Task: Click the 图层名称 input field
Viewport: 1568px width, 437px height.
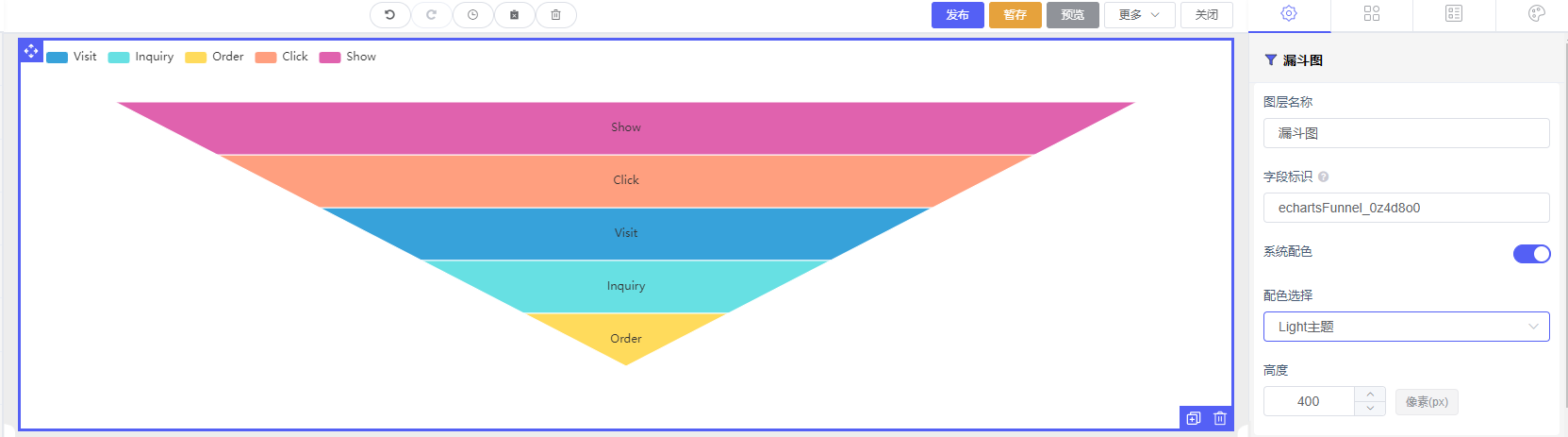Action: pos(1406,133)
